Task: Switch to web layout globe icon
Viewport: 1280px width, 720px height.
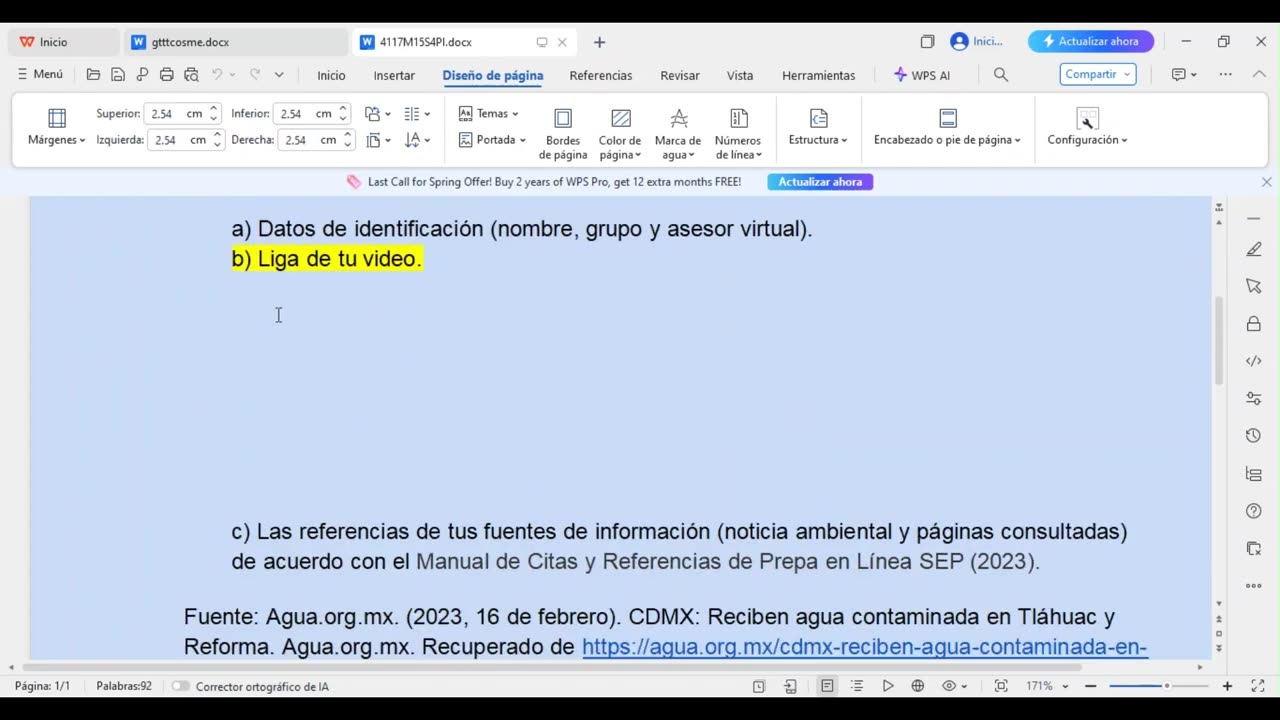Action: pyautogui.click(x=917, y=686)
